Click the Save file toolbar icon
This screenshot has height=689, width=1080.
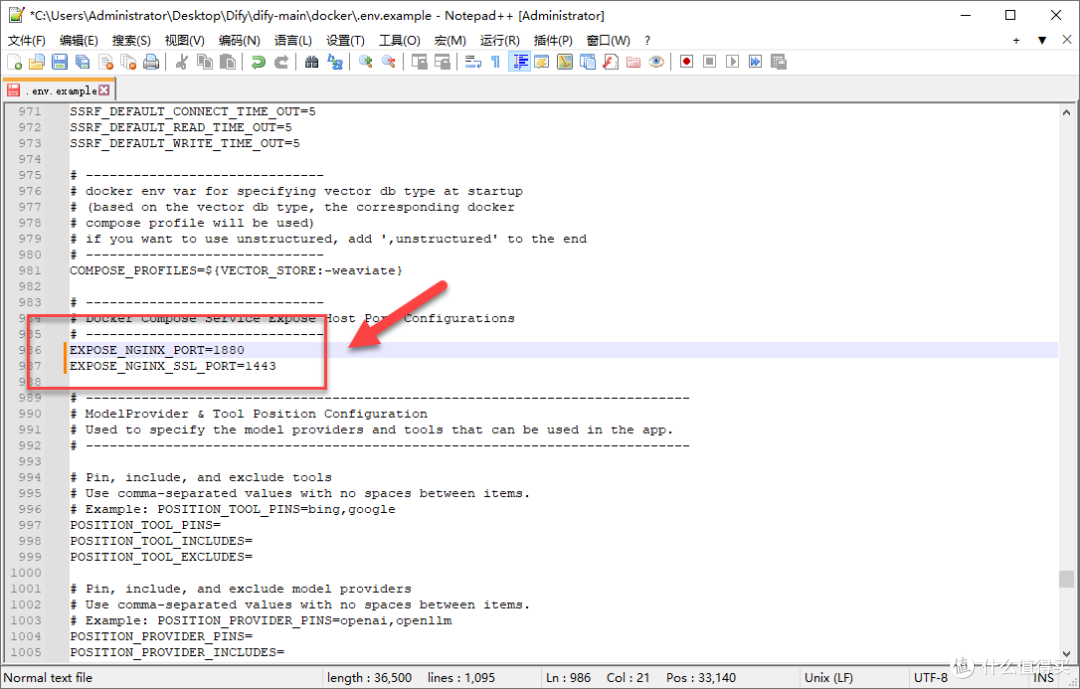click(60, 62)
